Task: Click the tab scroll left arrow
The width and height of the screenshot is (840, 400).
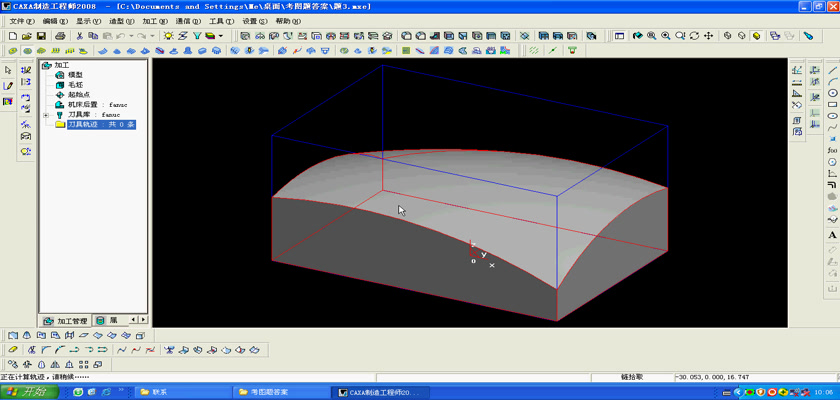Action: click(134, 320)
